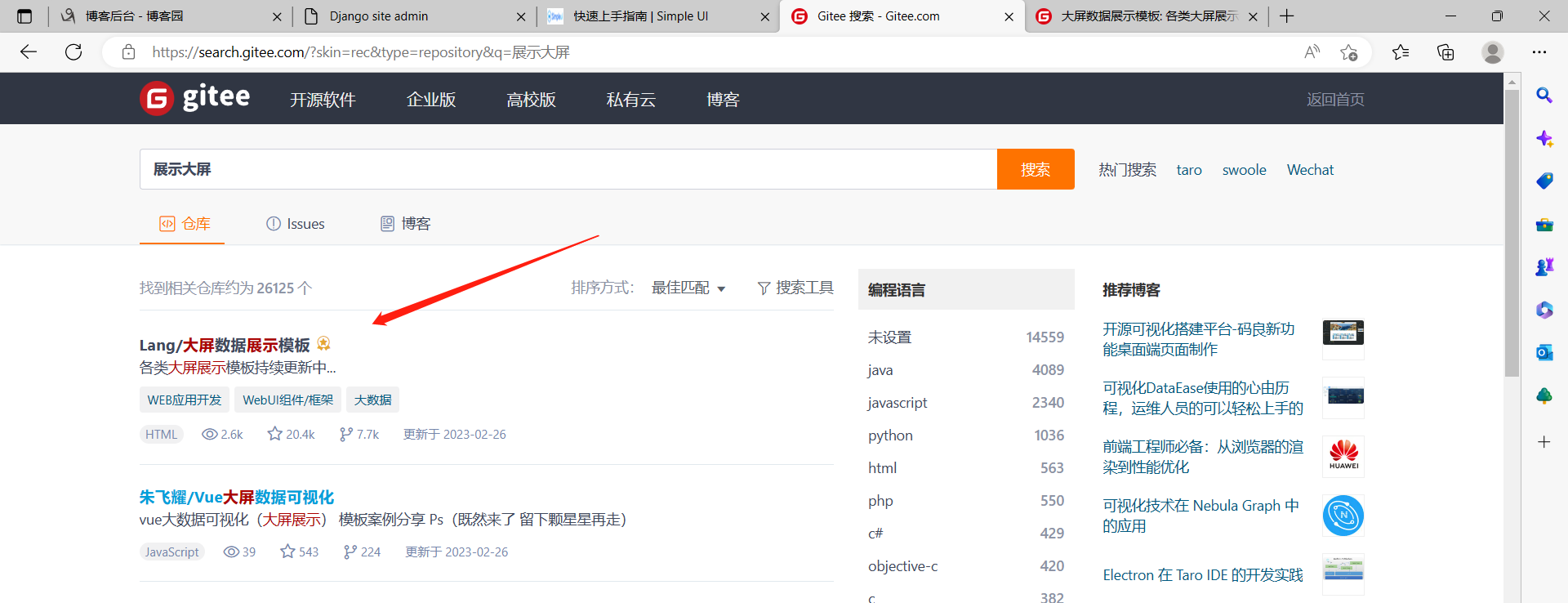Open the 排序方式 最佳匹配 dropdown
Viewport: 1568px width, 603px height.
pos(688,288)
